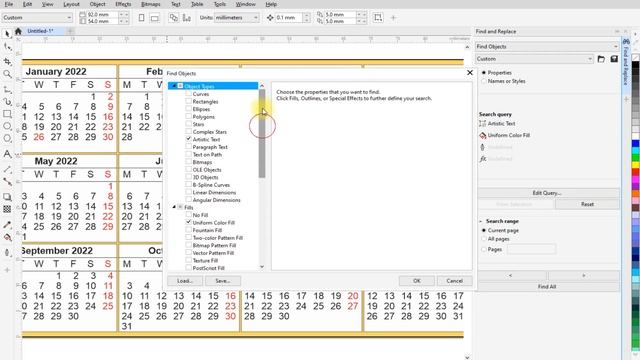This screenshot has width=640, height=360.
Task: Select the Interactive Fill tool
Action: click(x=7, y=237)
